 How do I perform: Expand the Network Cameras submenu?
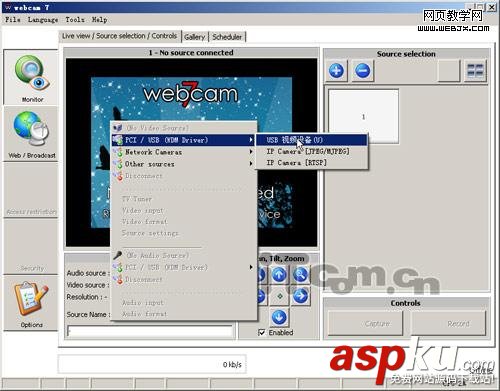pyautogui.click(x=184, y=152)
